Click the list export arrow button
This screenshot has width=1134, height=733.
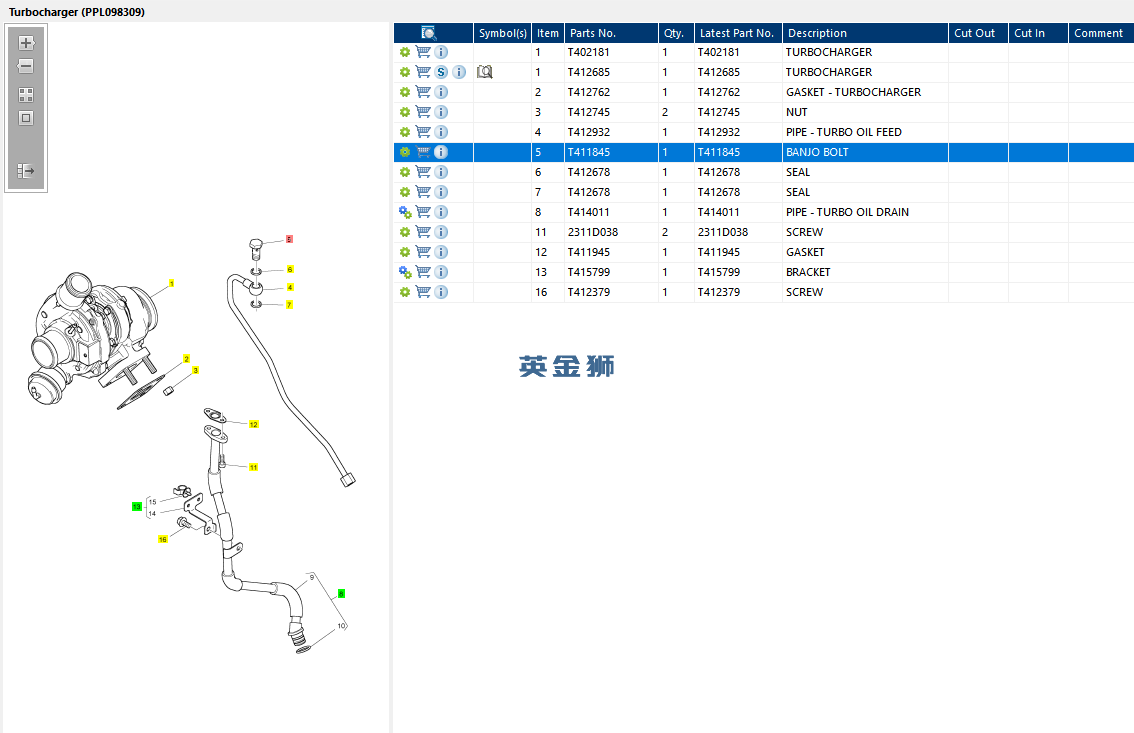26,171
